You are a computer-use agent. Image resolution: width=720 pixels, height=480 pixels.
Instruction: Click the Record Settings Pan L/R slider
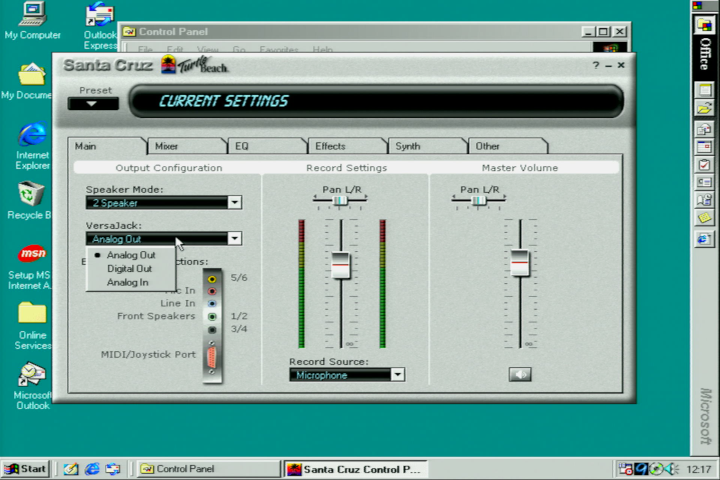[x=340, y=200]
